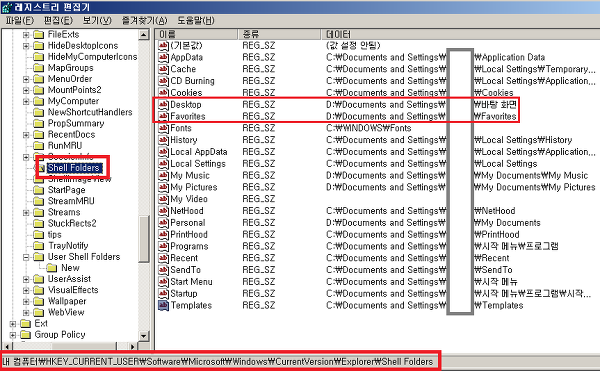The height and width of the screenshot is (371, 600).
Task: Expand the HideDesktopIcons tree node
Action: pos(26,46)
